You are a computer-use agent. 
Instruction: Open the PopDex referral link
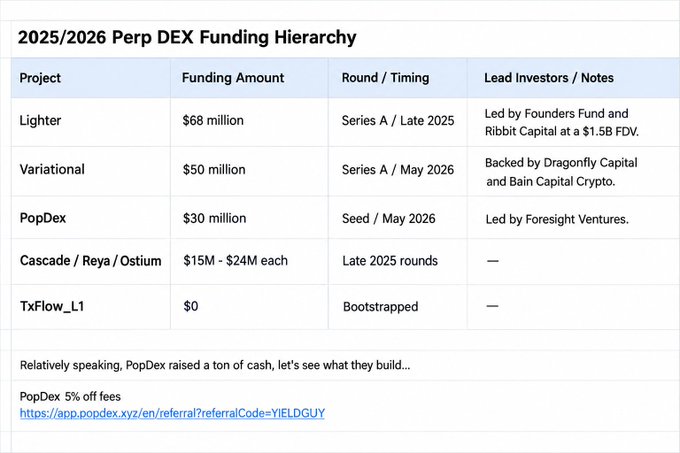pyautogui.click(x=172, y=413)
